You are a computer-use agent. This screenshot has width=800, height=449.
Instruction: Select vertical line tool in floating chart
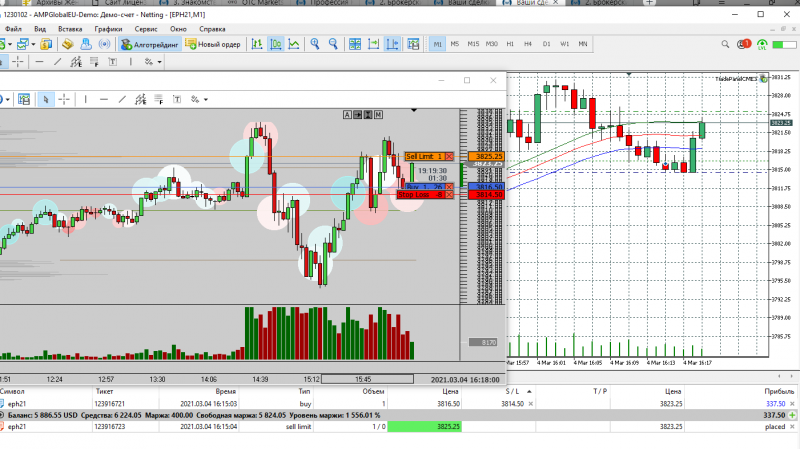[85, 99]
